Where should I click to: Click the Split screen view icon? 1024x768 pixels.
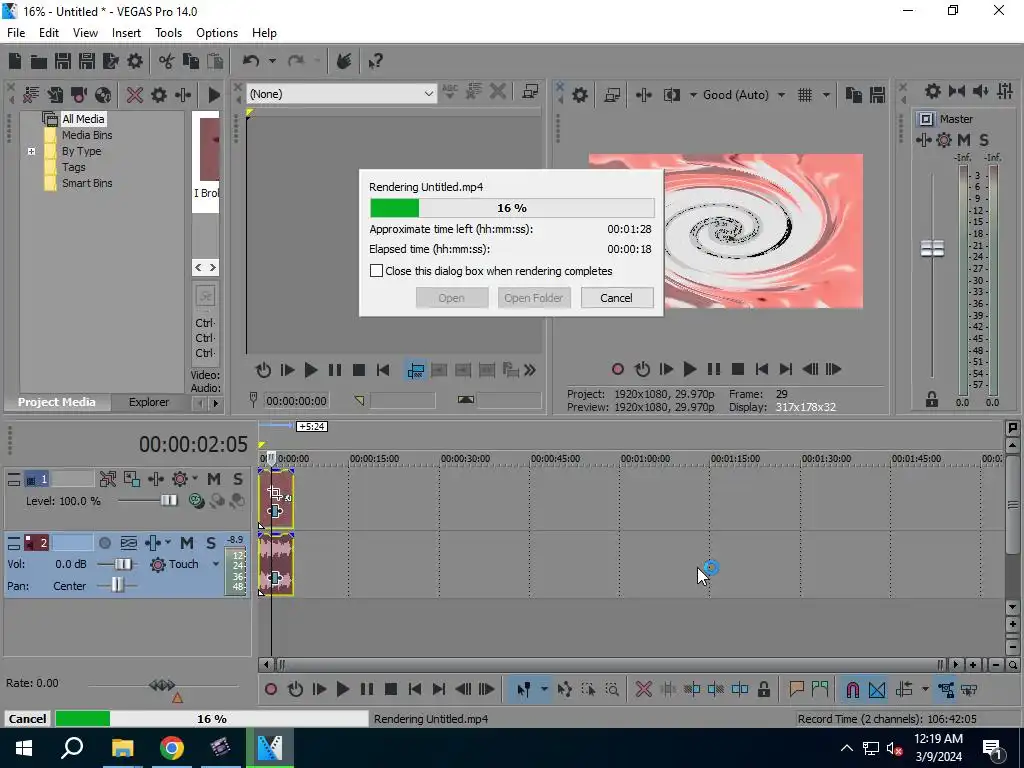(672, 95)
